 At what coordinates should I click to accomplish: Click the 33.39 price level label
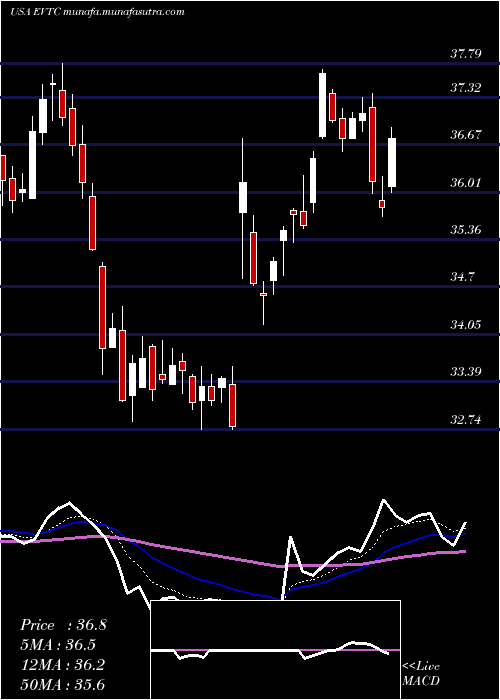pyautogui.click(x=466, y=371)
